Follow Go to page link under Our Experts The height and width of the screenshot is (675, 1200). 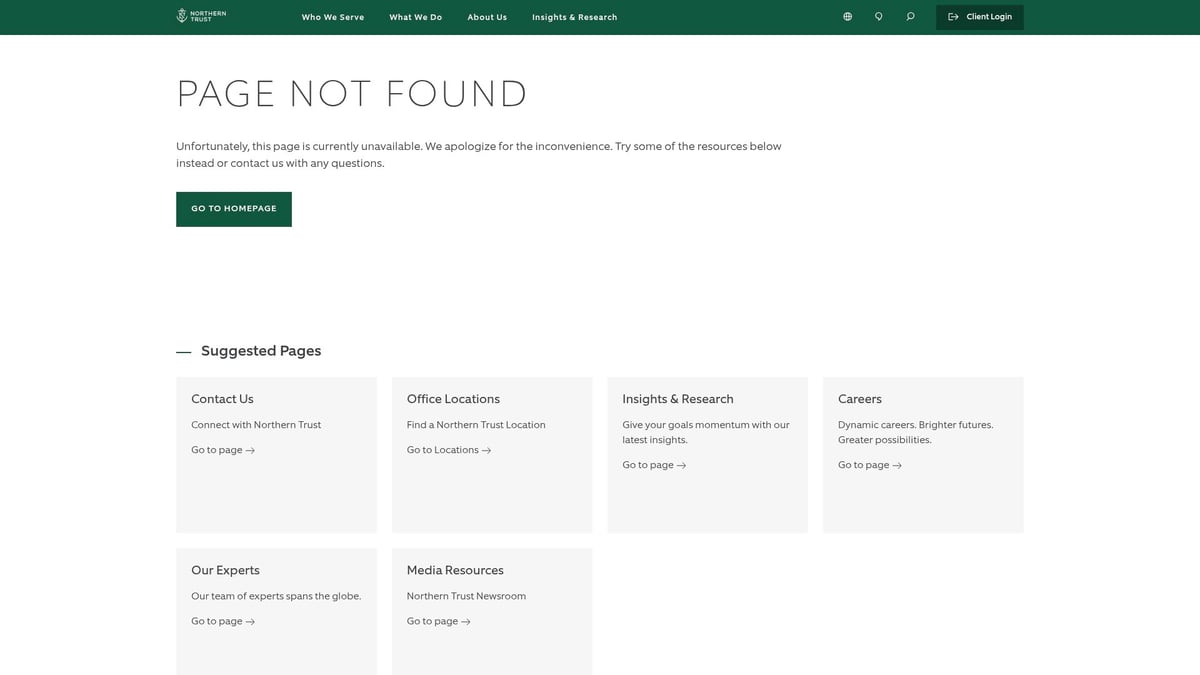(x=223, y=621)
